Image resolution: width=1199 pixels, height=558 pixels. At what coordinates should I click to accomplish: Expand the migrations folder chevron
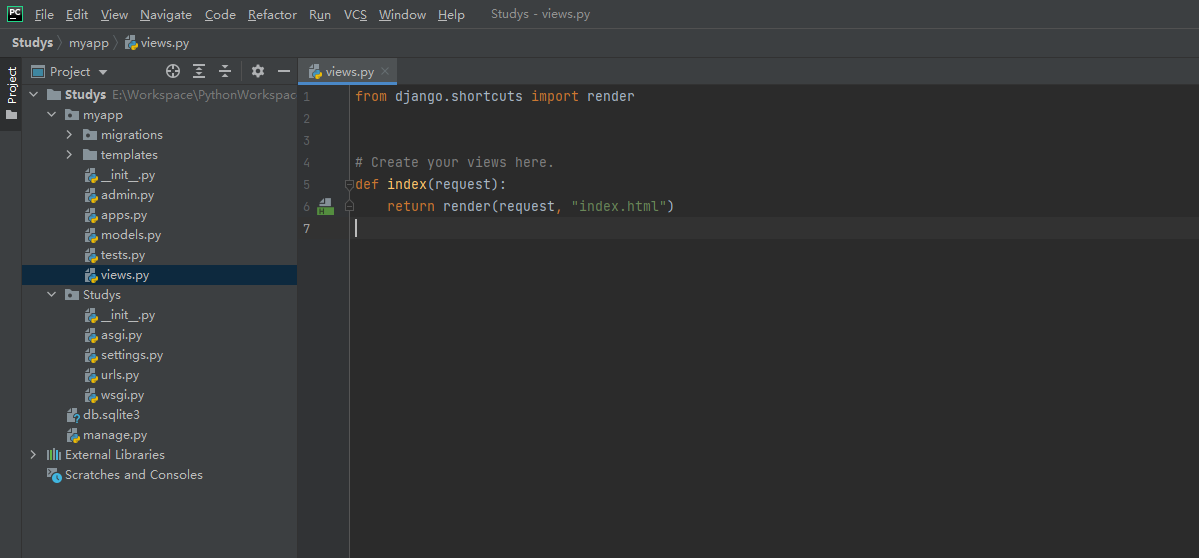coord(69,135)
